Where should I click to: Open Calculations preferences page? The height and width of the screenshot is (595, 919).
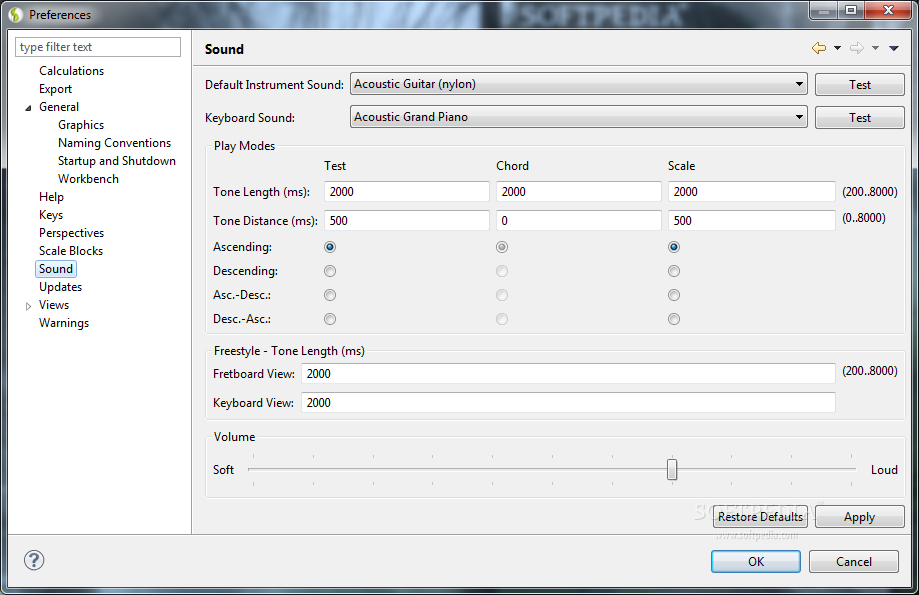point(72,71)
